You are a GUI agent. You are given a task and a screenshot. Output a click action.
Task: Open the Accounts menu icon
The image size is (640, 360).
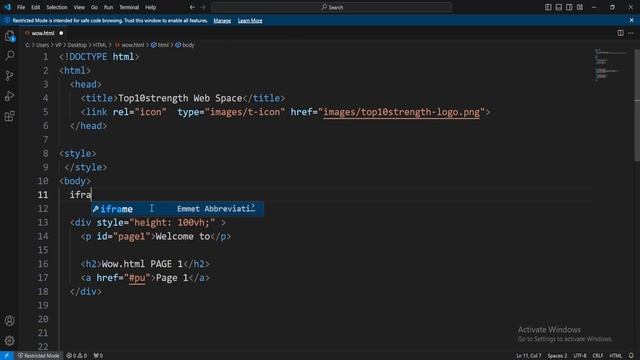point(9,321)
